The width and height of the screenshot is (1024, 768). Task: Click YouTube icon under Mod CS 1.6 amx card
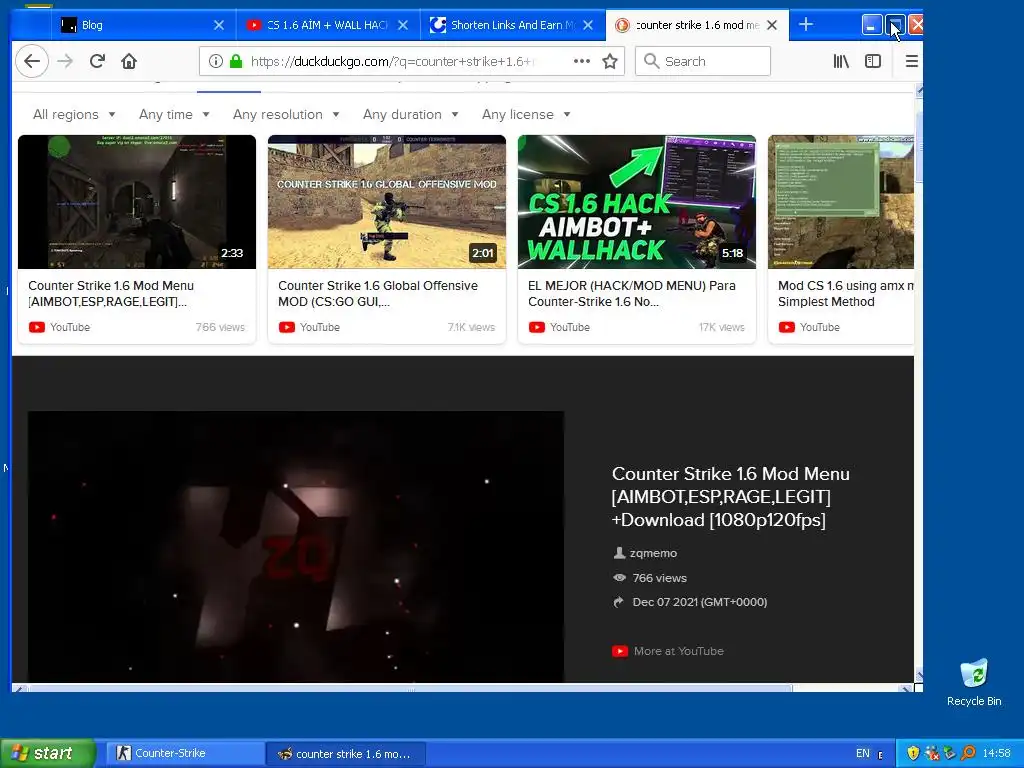tap(787, 327)
